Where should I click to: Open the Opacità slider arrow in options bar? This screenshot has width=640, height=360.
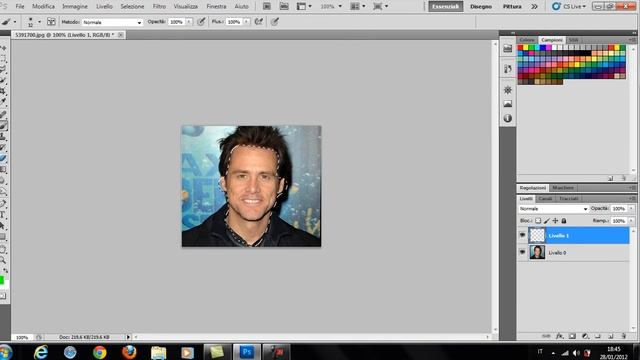tap(189, 22)
